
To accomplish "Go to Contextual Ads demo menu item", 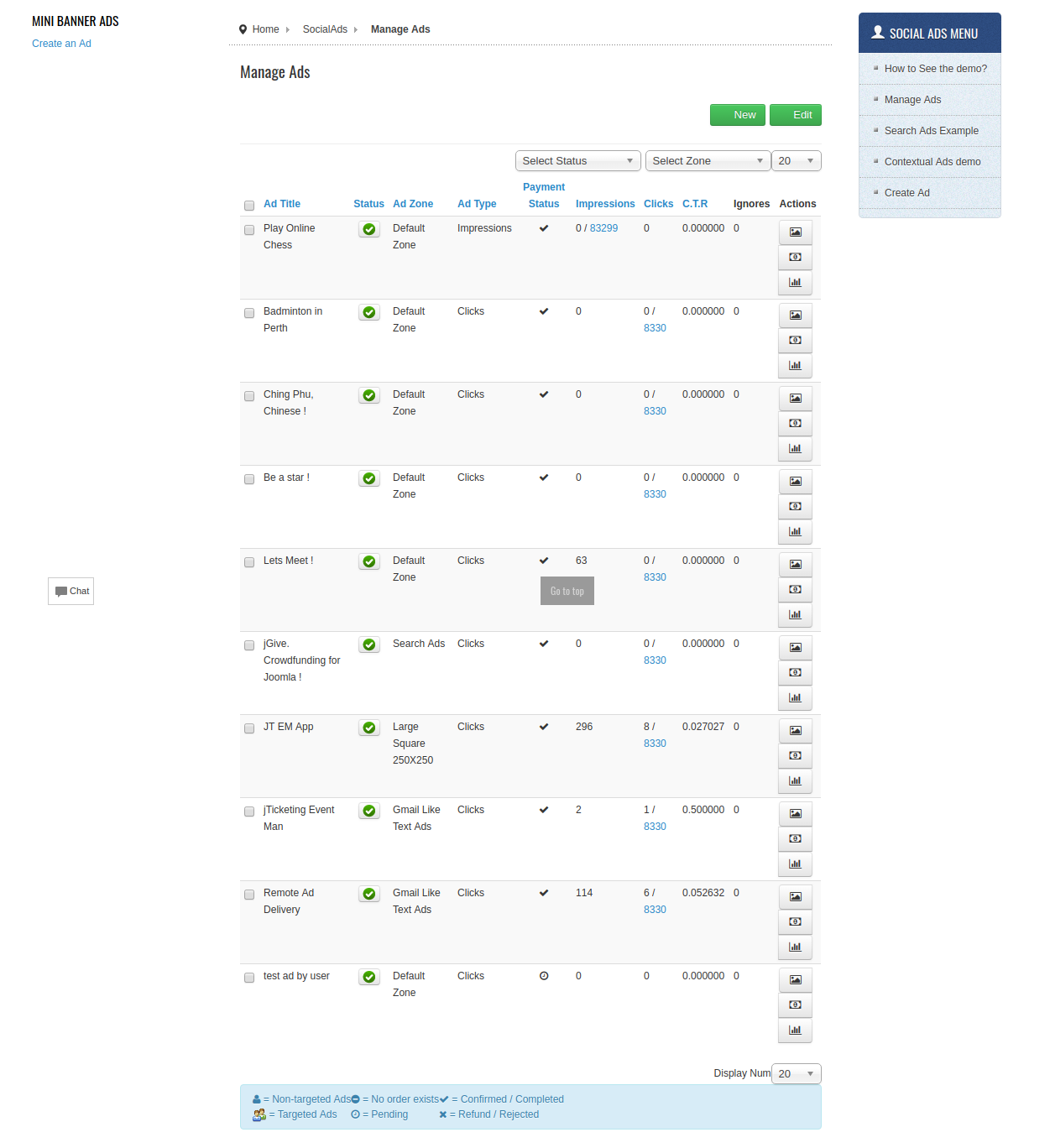I will tap(932, 162).
